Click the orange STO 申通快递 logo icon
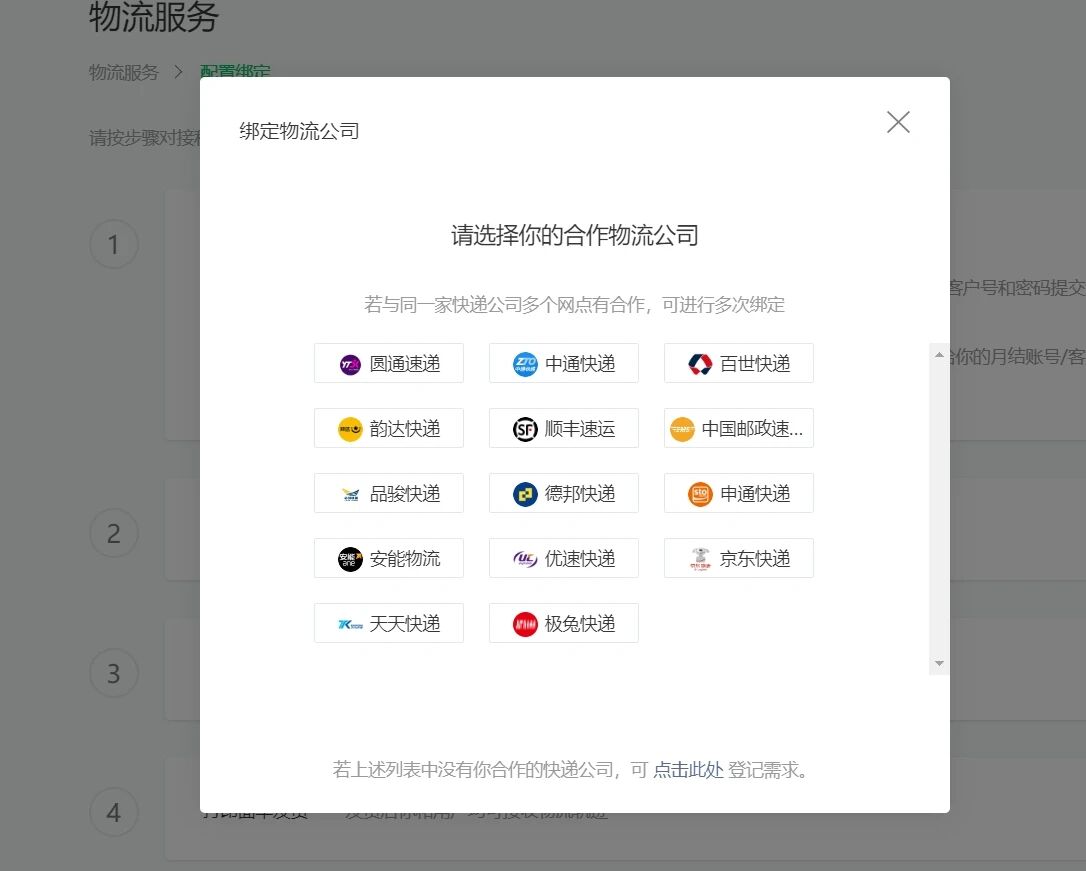Image resolution: width=1086 pixels, height=871 pixels. (x=700, y=494)
